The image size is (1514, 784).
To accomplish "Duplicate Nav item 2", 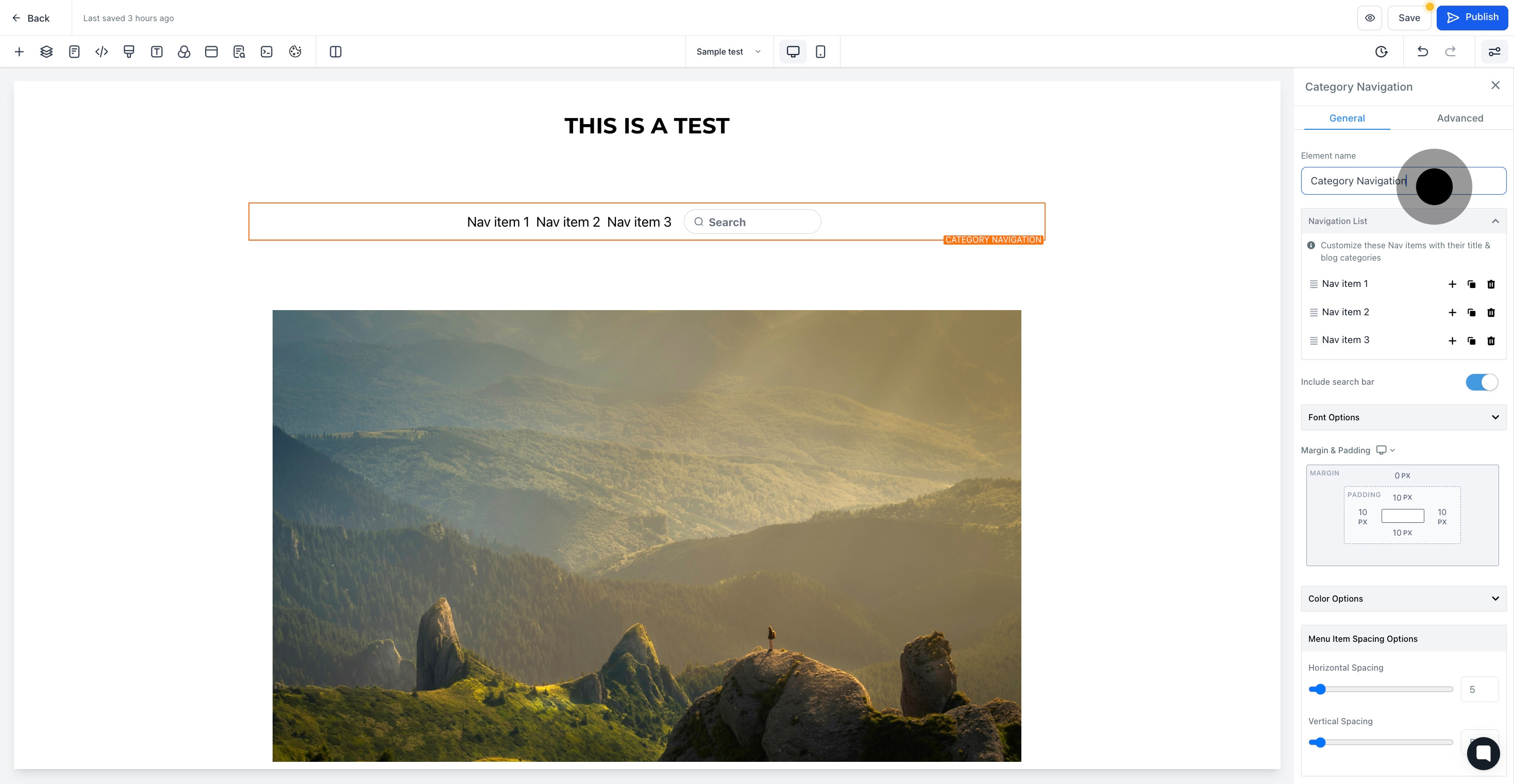I will pos(1472,313).
